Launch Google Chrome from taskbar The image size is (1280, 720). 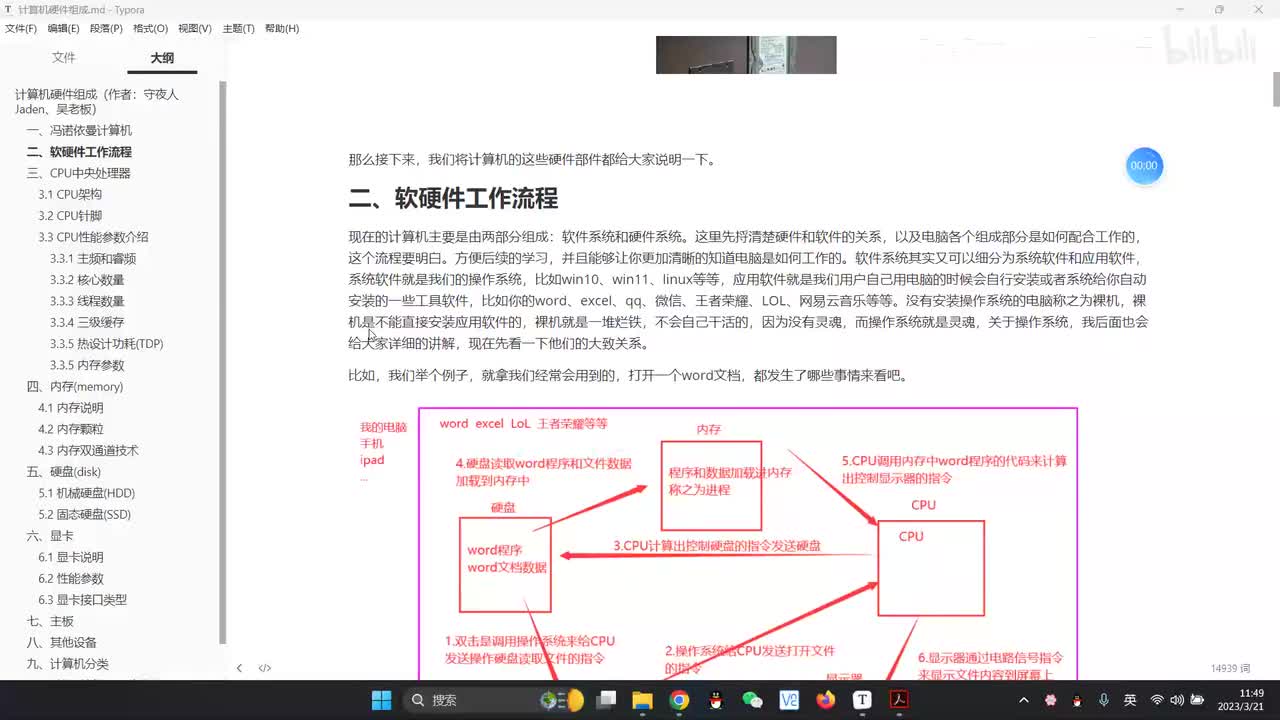coord(679,700)
